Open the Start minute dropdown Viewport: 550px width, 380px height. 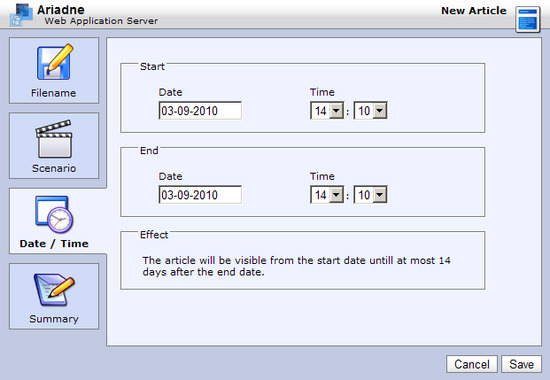(x=370, y=111)
